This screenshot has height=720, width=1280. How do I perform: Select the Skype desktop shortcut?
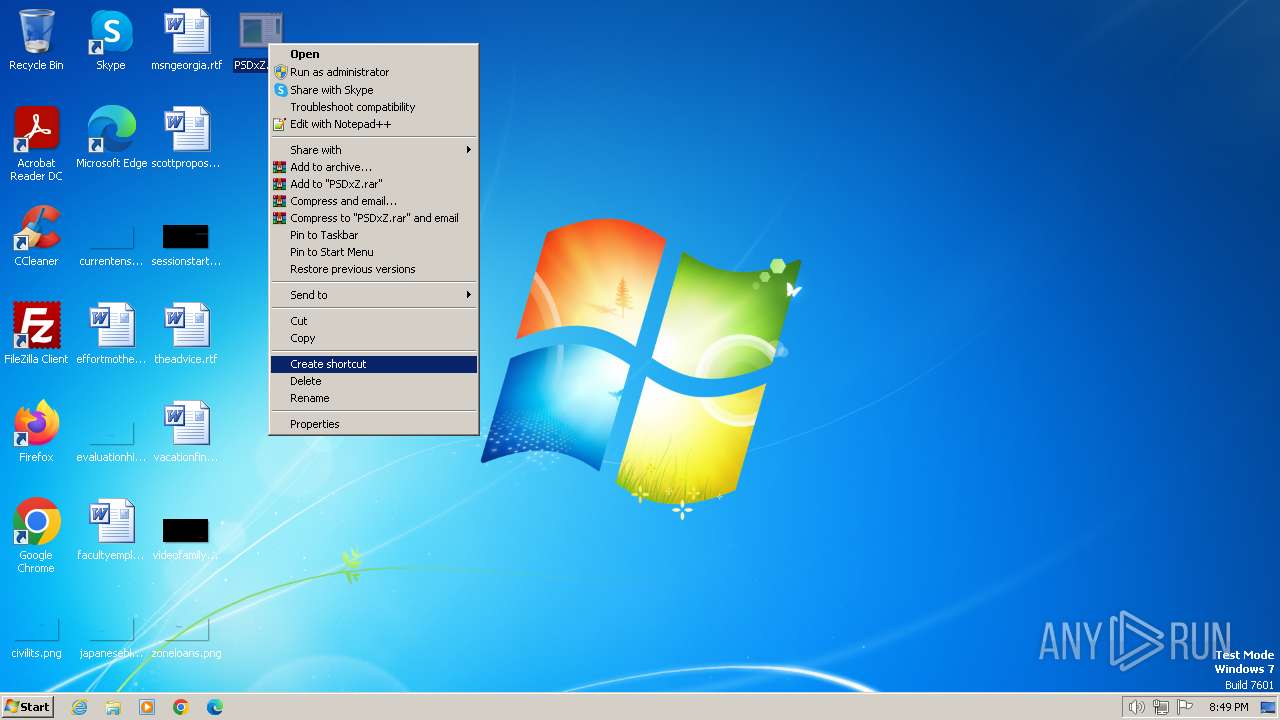pyautogui.click(x=111, y=40)
